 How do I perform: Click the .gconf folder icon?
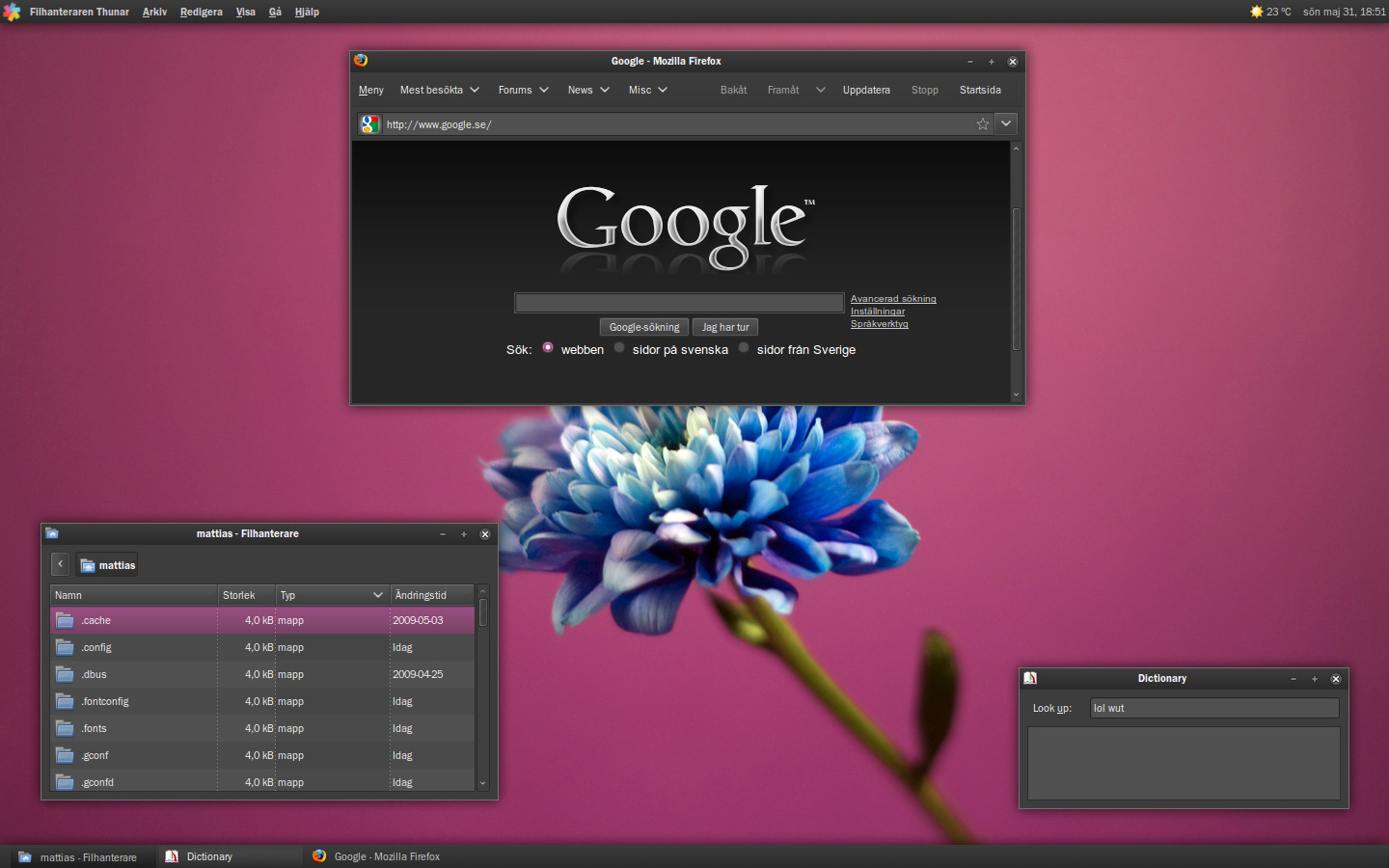[x=65, y=755]
